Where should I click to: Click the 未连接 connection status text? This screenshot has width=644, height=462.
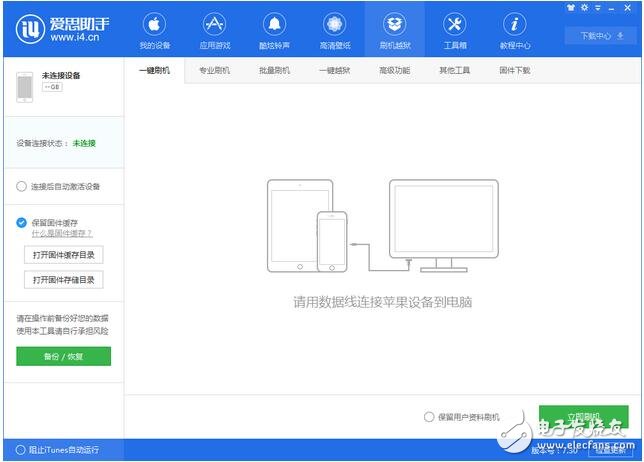[x=84, y=143]
